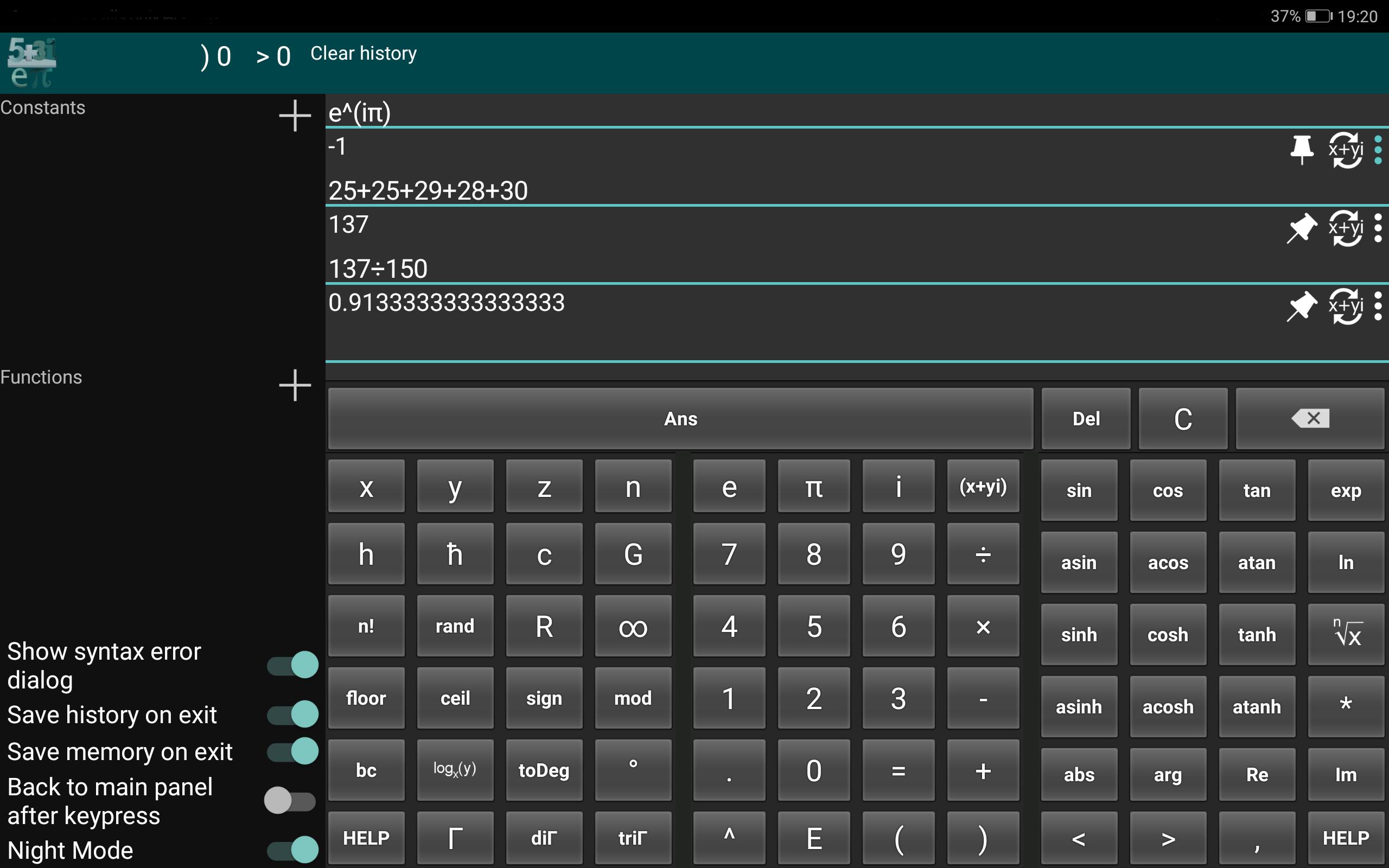Image resolution: width=1389 pixels, height=868 pixels.
Task: Select Clear history menu option
Action: coord(363,54)
